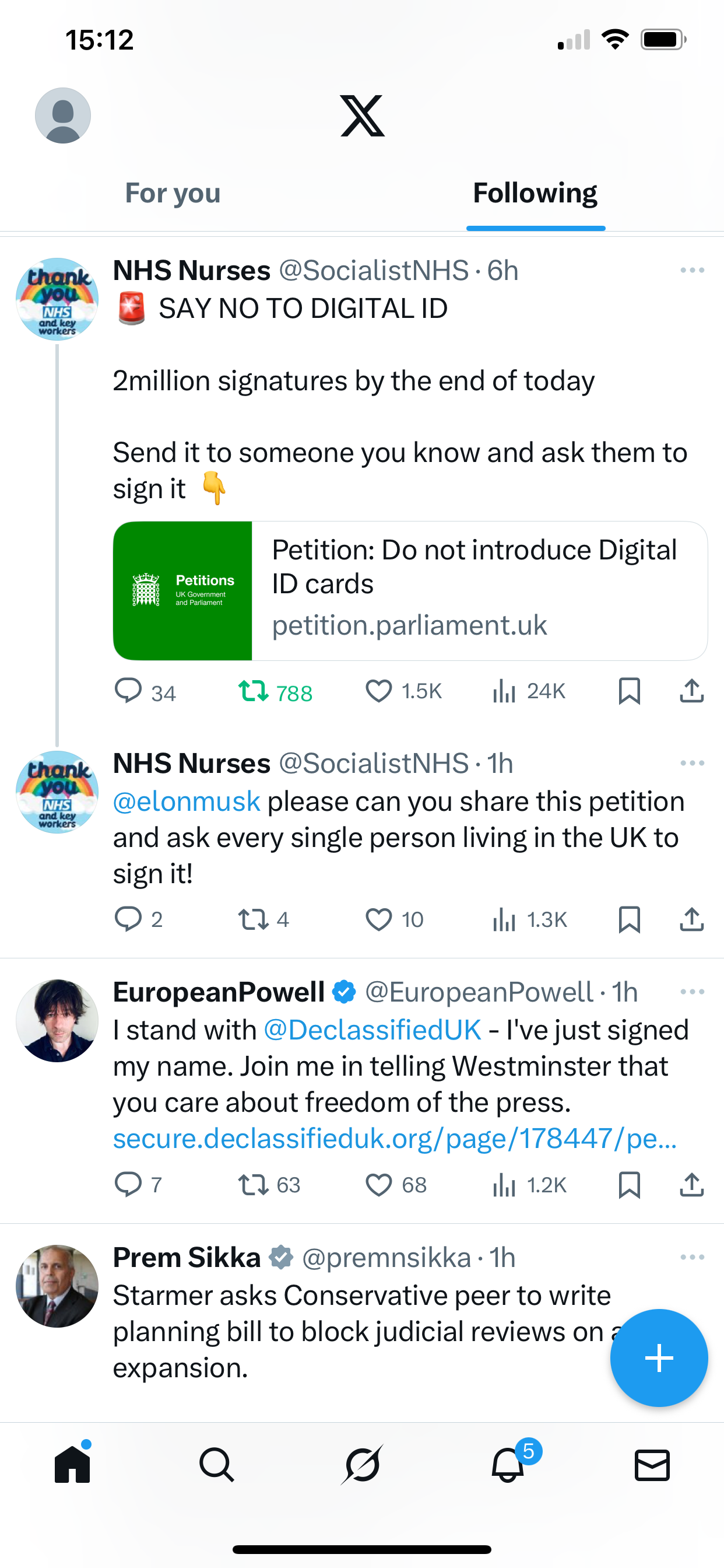Reply to the EuropeanPowell post
Screen dimensions: 724x1568
click(128, 1185)
